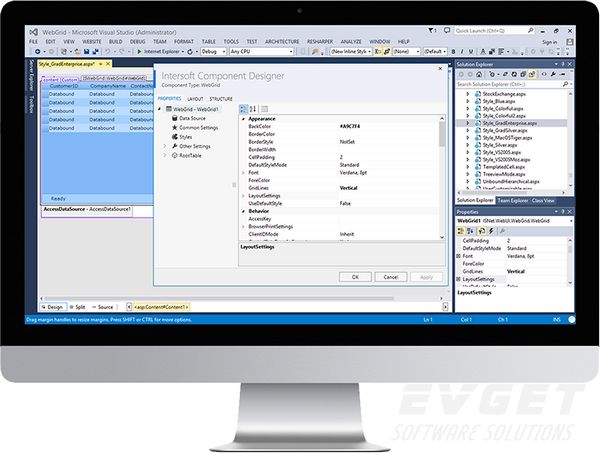This screenshot has width=600, height=453.
Task: Click Home icon in Solution Explorer toolbar
Action: (479, 74)
